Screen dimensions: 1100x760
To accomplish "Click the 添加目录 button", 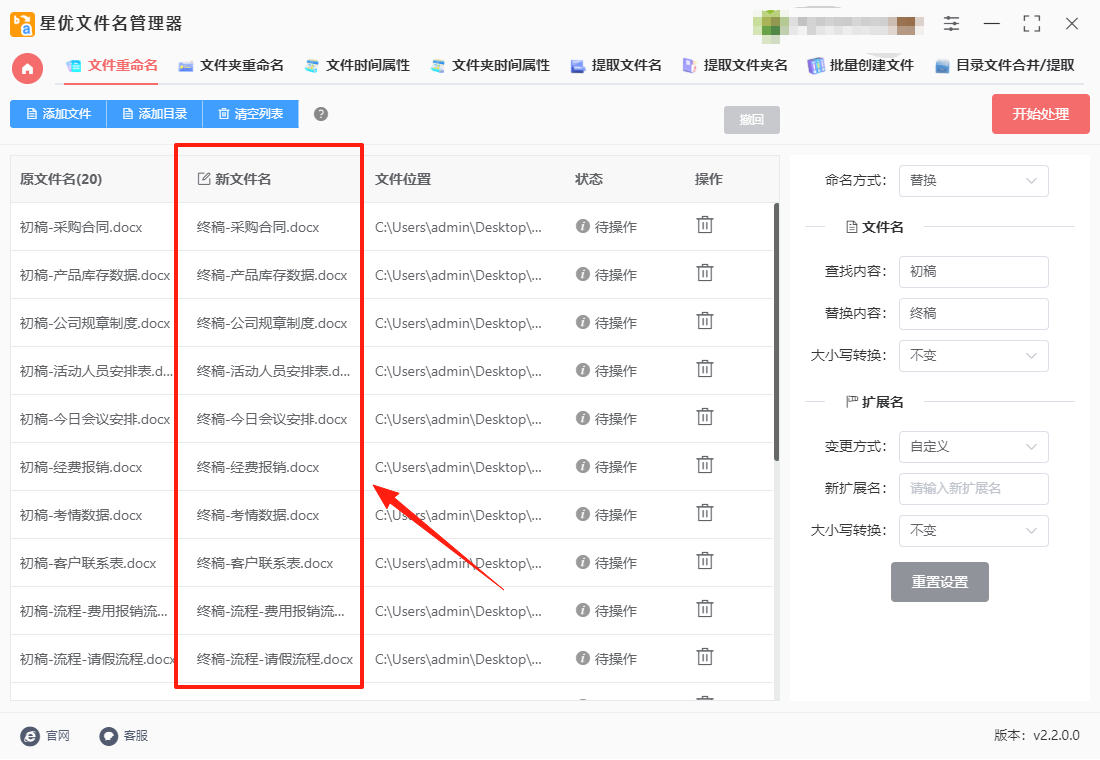I will 154,114.
